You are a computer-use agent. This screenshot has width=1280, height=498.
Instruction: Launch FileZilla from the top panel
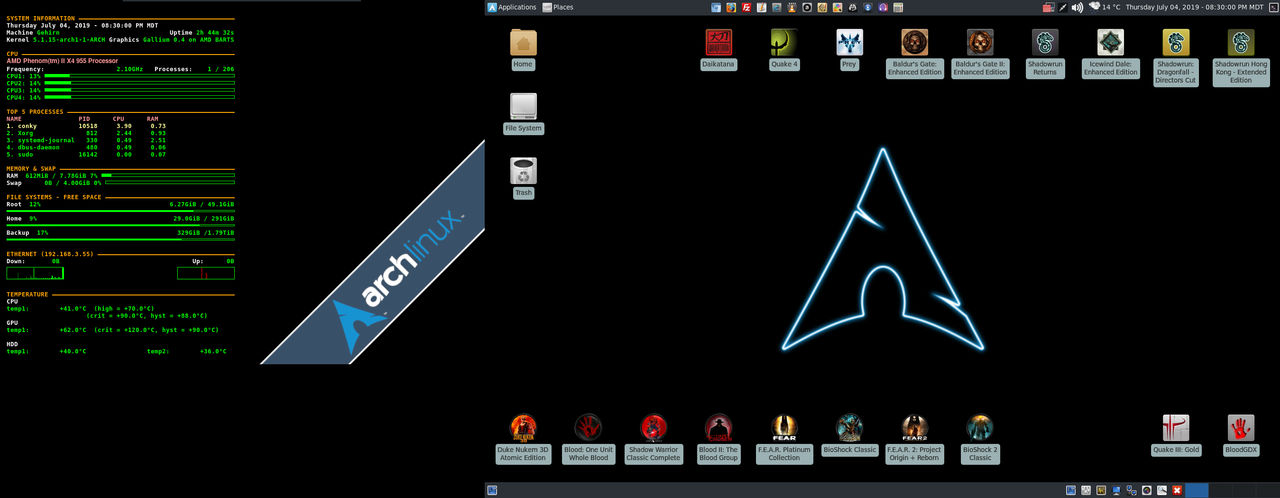[746, 7]
